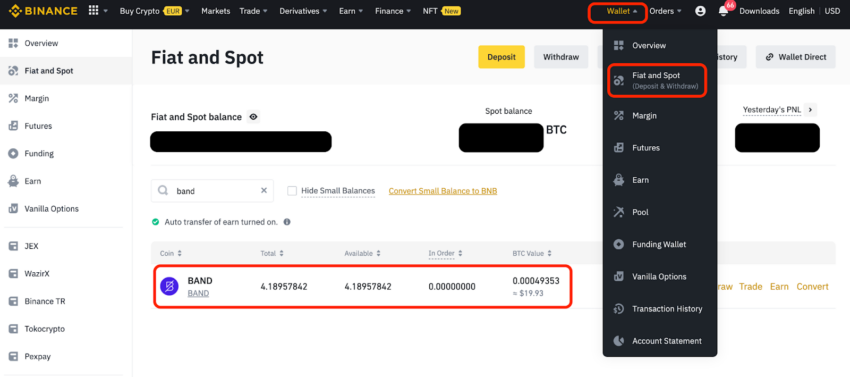Click the yellow Deposit button
Screen dimensions: 850x377
point(501,57)
